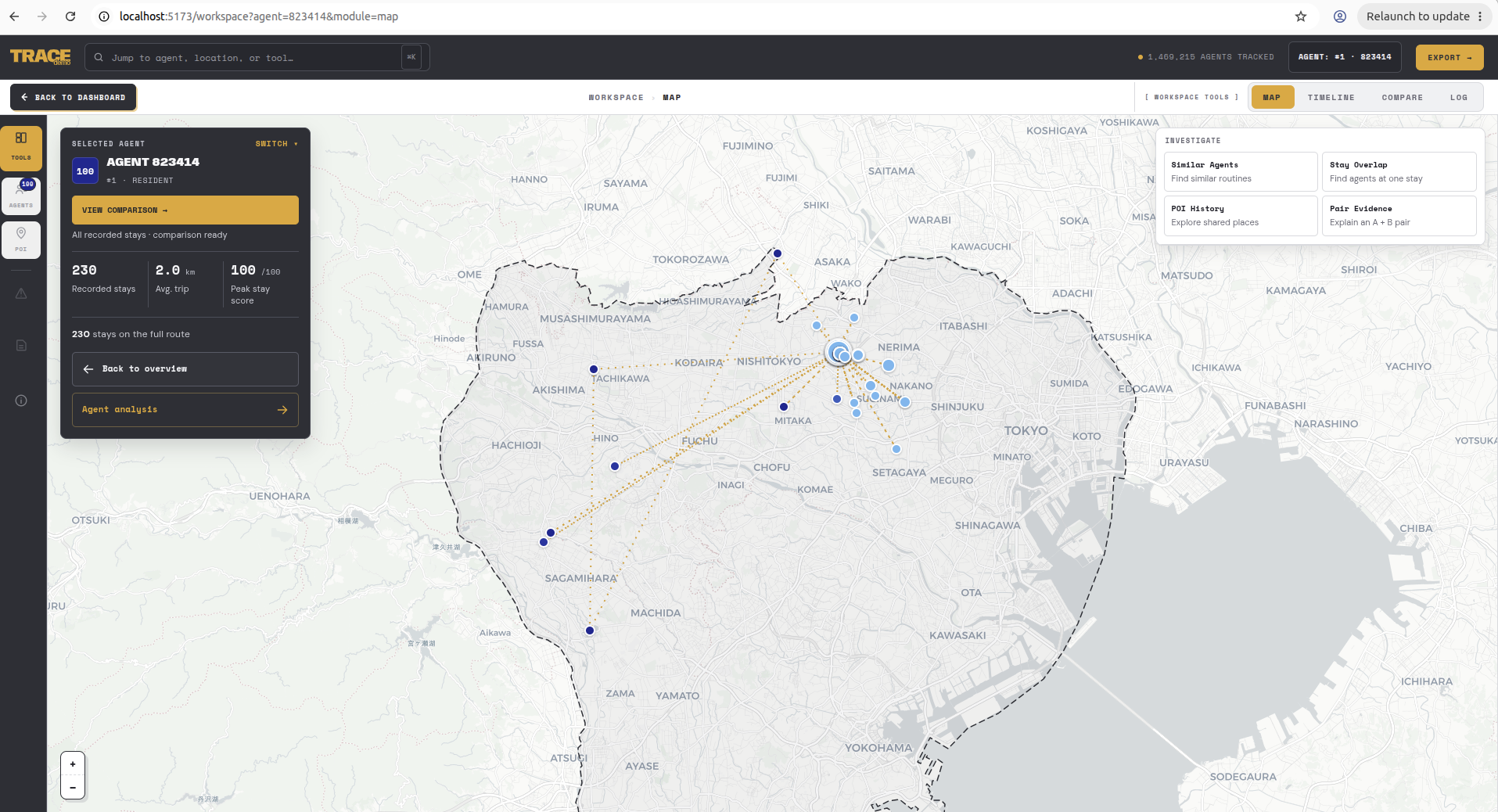Bookmark this page with the star
This screenshot has height=812, width=1498.
(x=1301, y=16)
